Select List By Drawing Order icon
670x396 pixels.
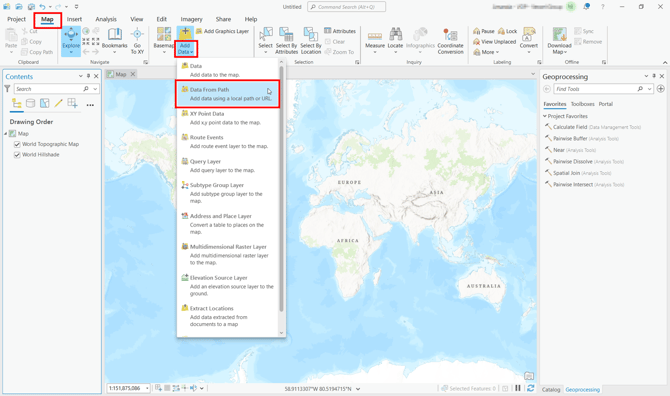[17, 103]
